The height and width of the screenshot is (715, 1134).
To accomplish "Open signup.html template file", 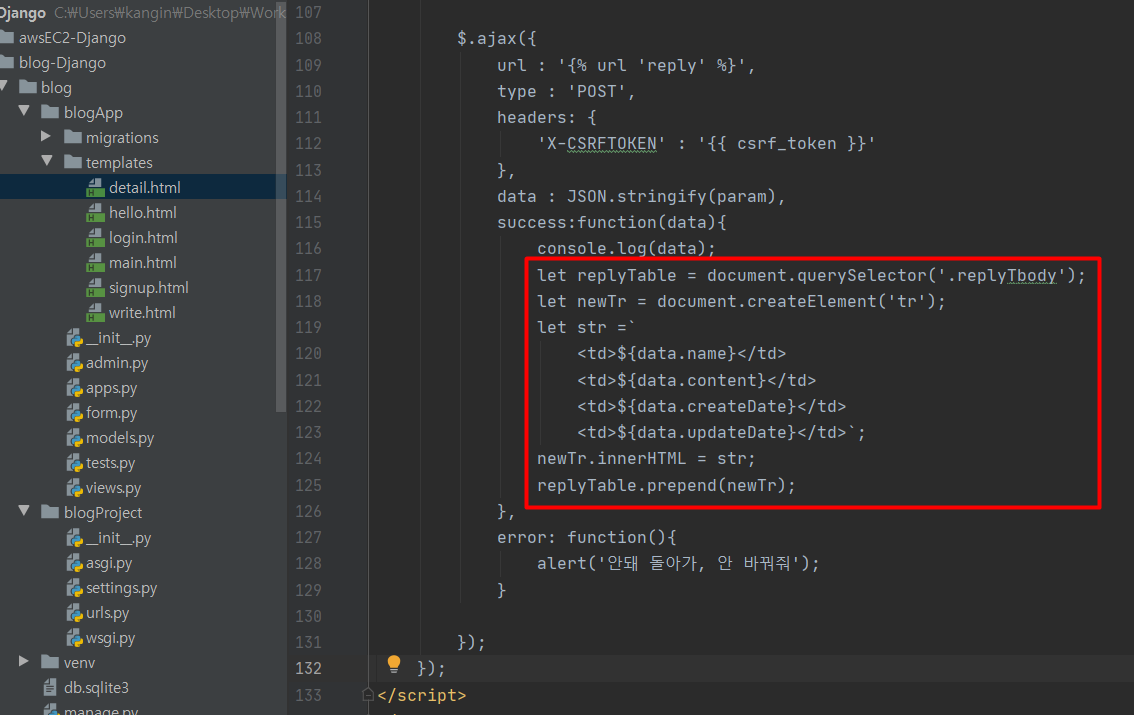I will (148, 288).
